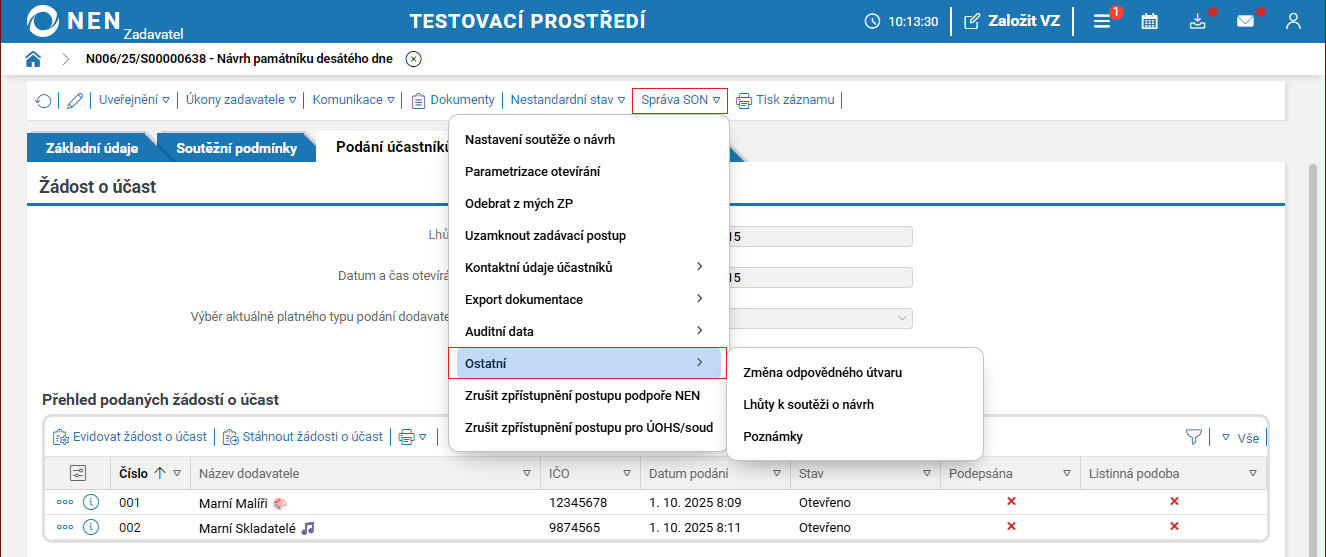Click the IČO value 9874565

575,527
